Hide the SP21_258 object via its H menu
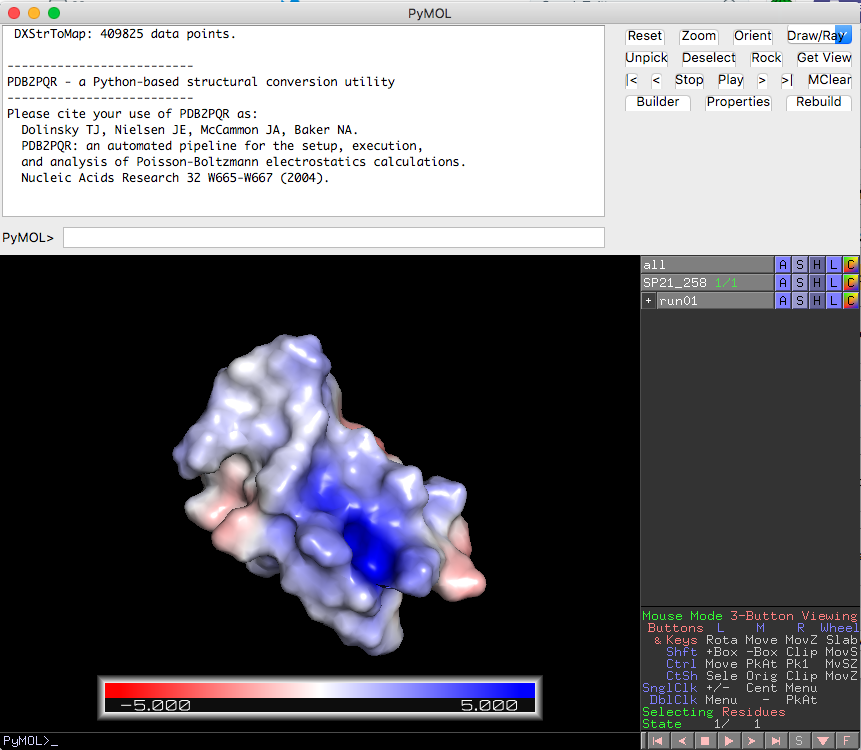Image resolution: width=861 pixels, height=750 pixels. click(818, 282)
